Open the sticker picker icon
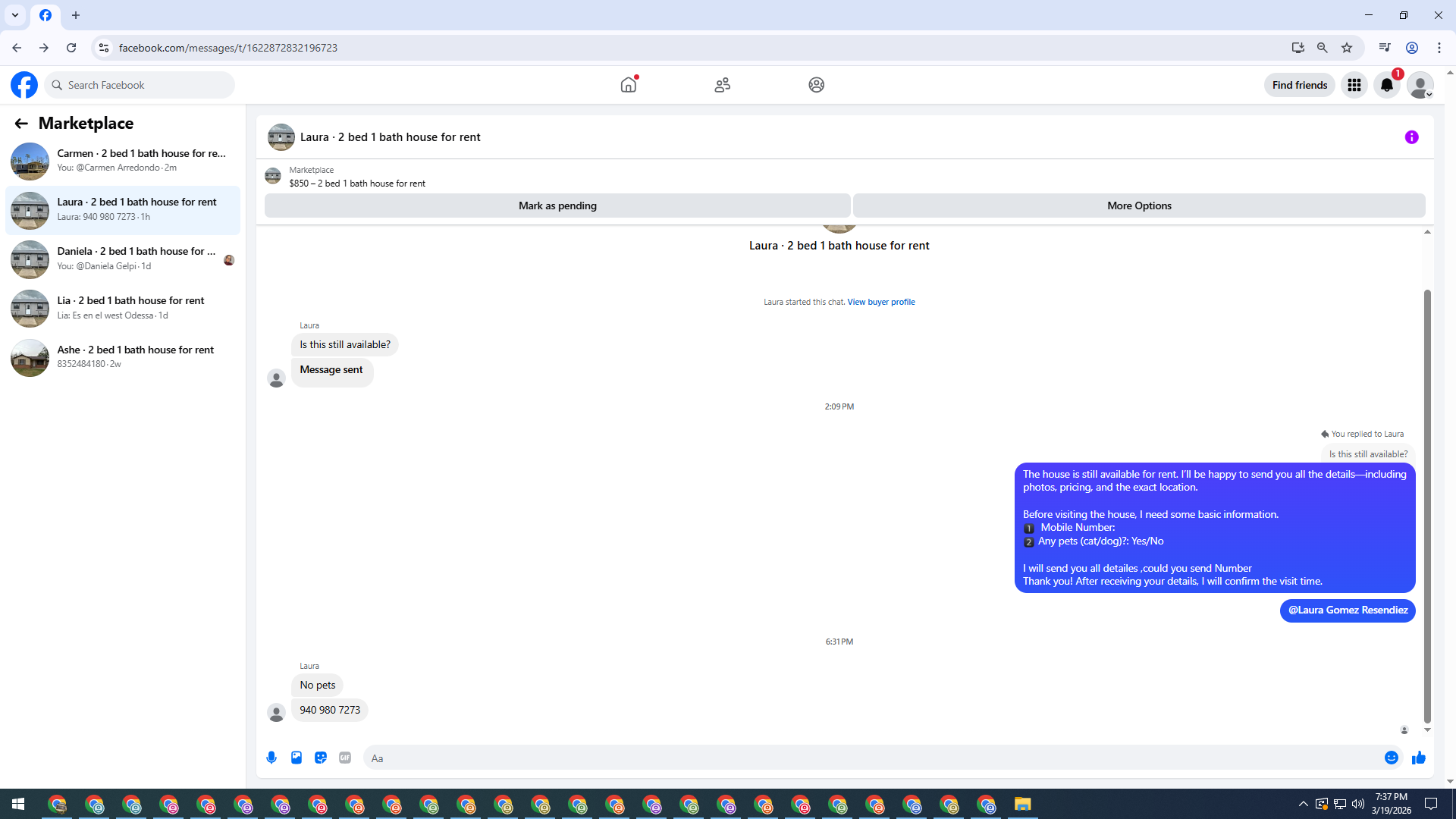1456x819 pixels. click(321, 758)
